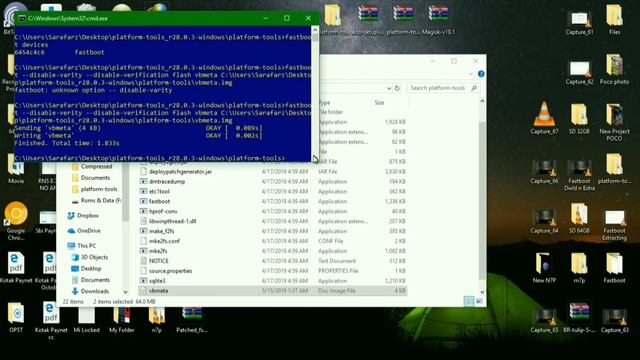Open My Folder on desktop
Viewport: 640px width, 360px height.
tap(122, 320)
